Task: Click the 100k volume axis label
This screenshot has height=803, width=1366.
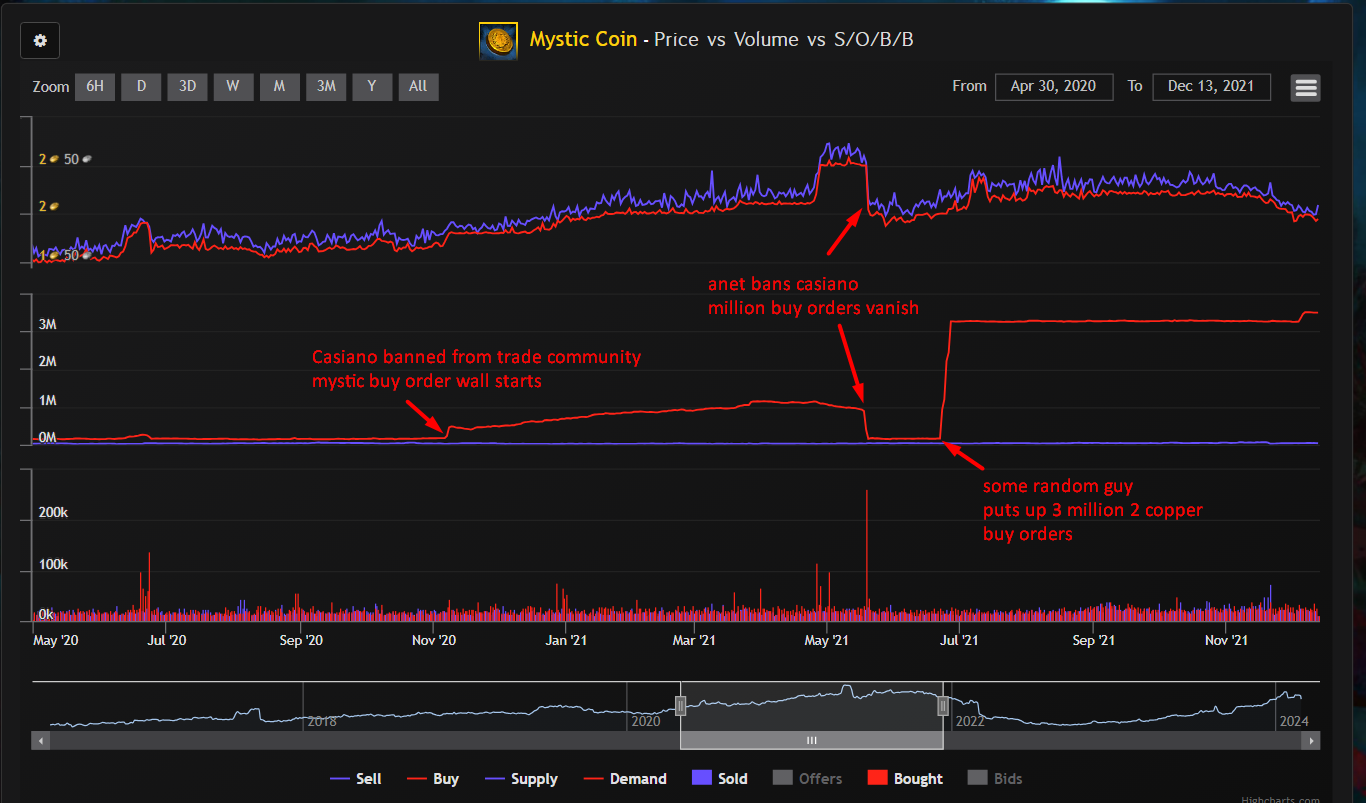Action: 52,564
